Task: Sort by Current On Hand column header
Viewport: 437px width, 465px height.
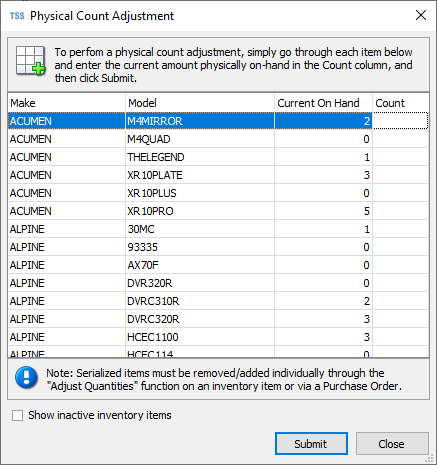Action: [323, 103]
